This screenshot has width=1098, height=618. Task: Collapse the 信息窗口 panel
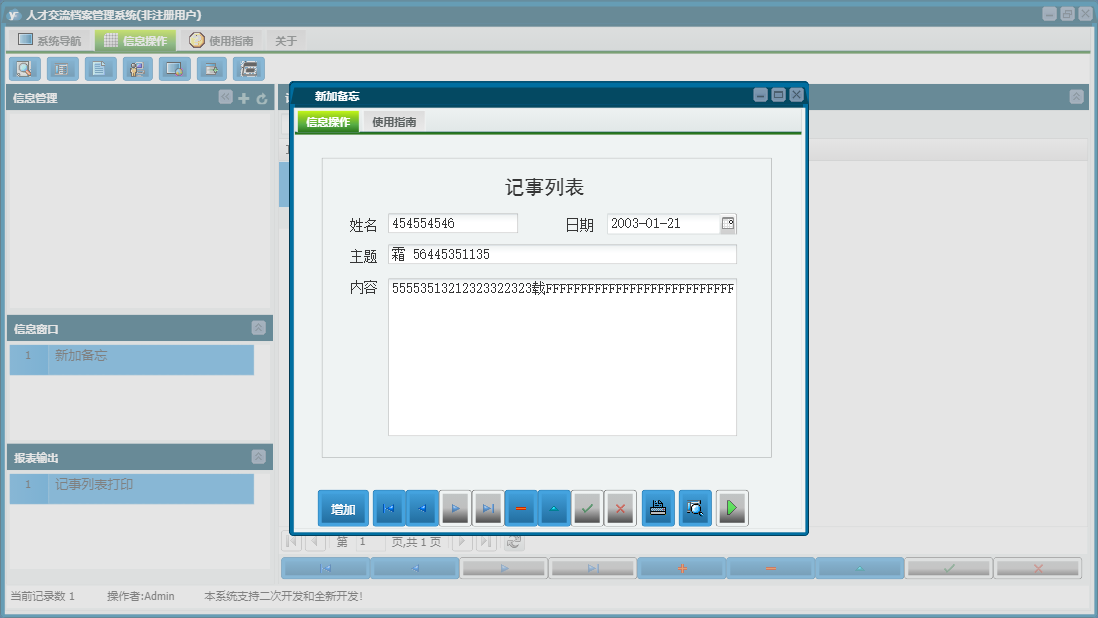click(258, 328)
